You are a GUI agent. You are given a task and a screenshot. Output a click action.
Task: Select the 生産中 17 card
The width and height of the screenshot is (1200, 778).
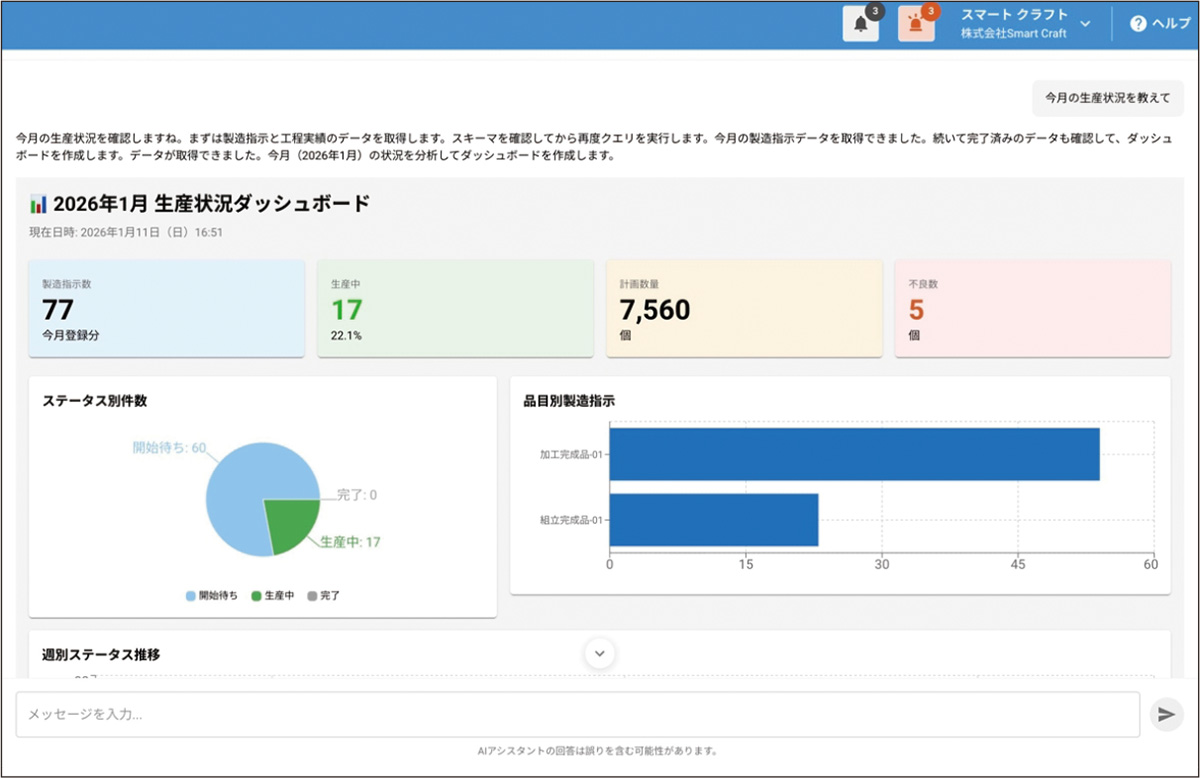[455, 308]
